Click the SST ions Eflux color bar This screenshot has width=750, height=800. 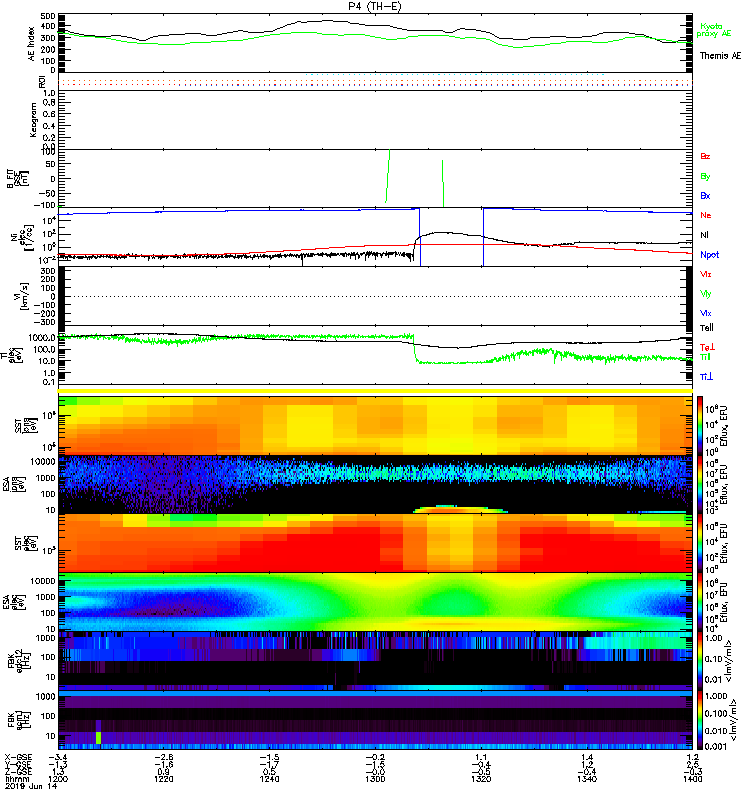coord(700,425)
